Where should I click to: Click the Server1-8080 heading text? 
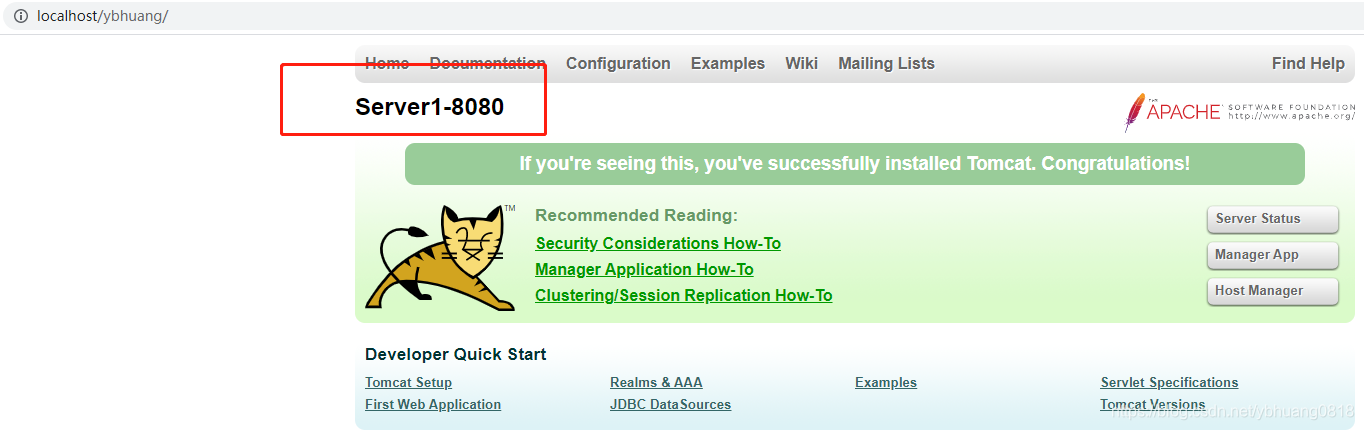[x=429, y=107]
